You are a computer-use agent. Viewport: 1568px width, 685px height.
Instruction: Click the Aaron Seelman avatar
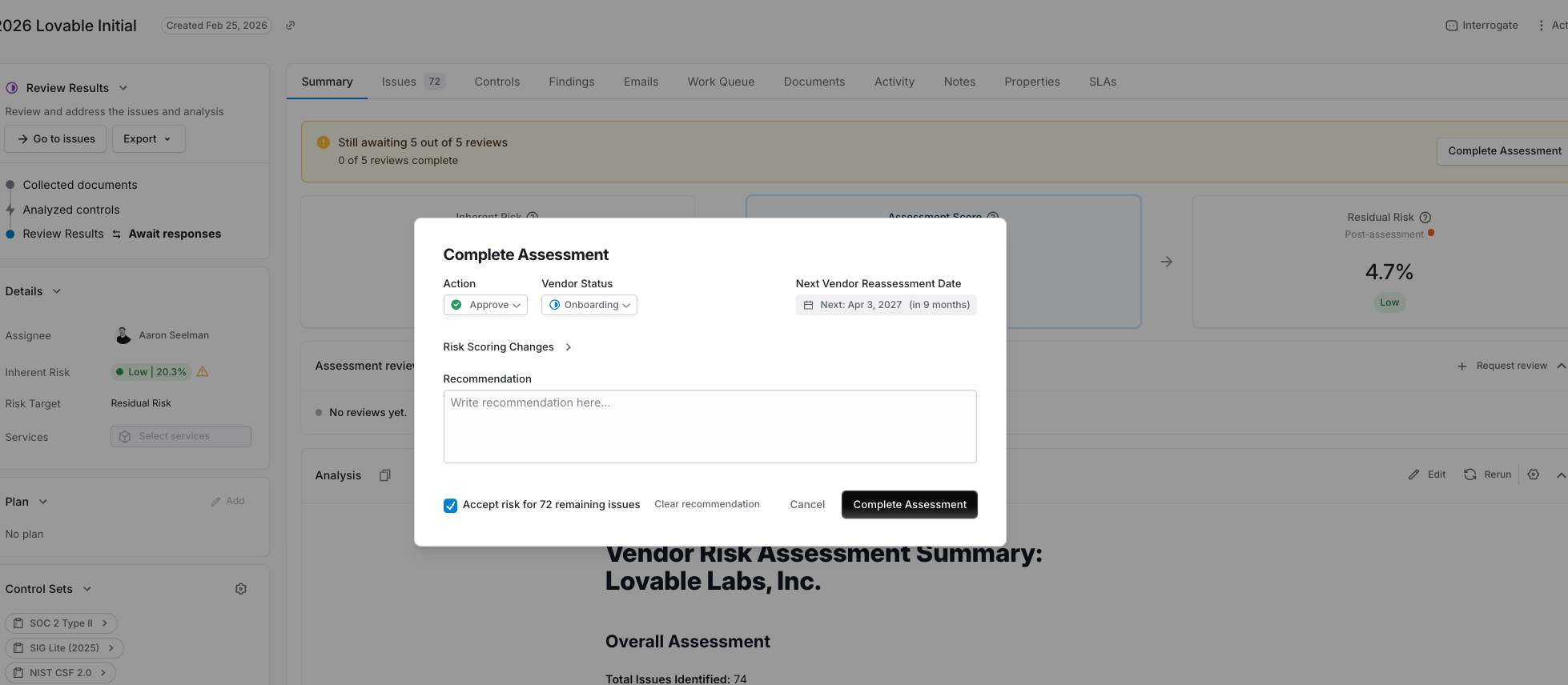123,335
